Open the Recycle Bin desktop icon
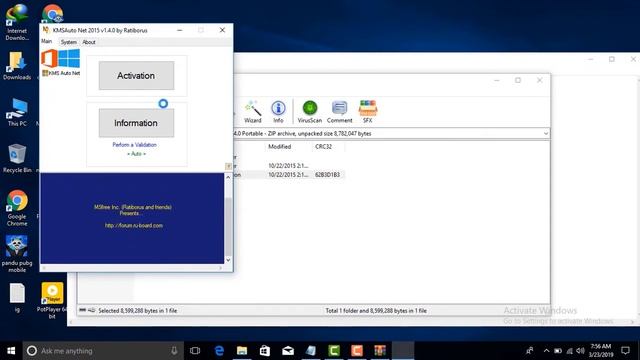Image resolution: width=640 pixels, height=360 pixels. [x=17, y=159]
